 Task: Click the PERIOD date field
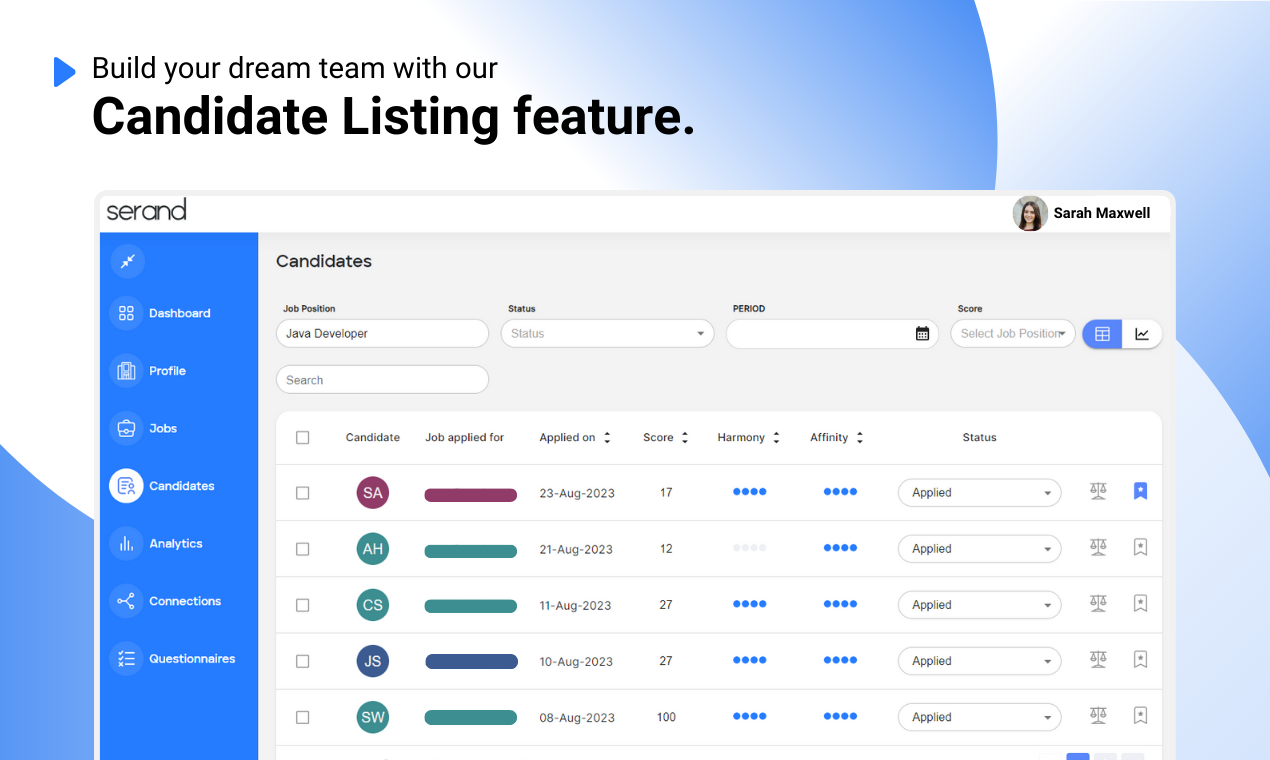(x=832, y=334)
